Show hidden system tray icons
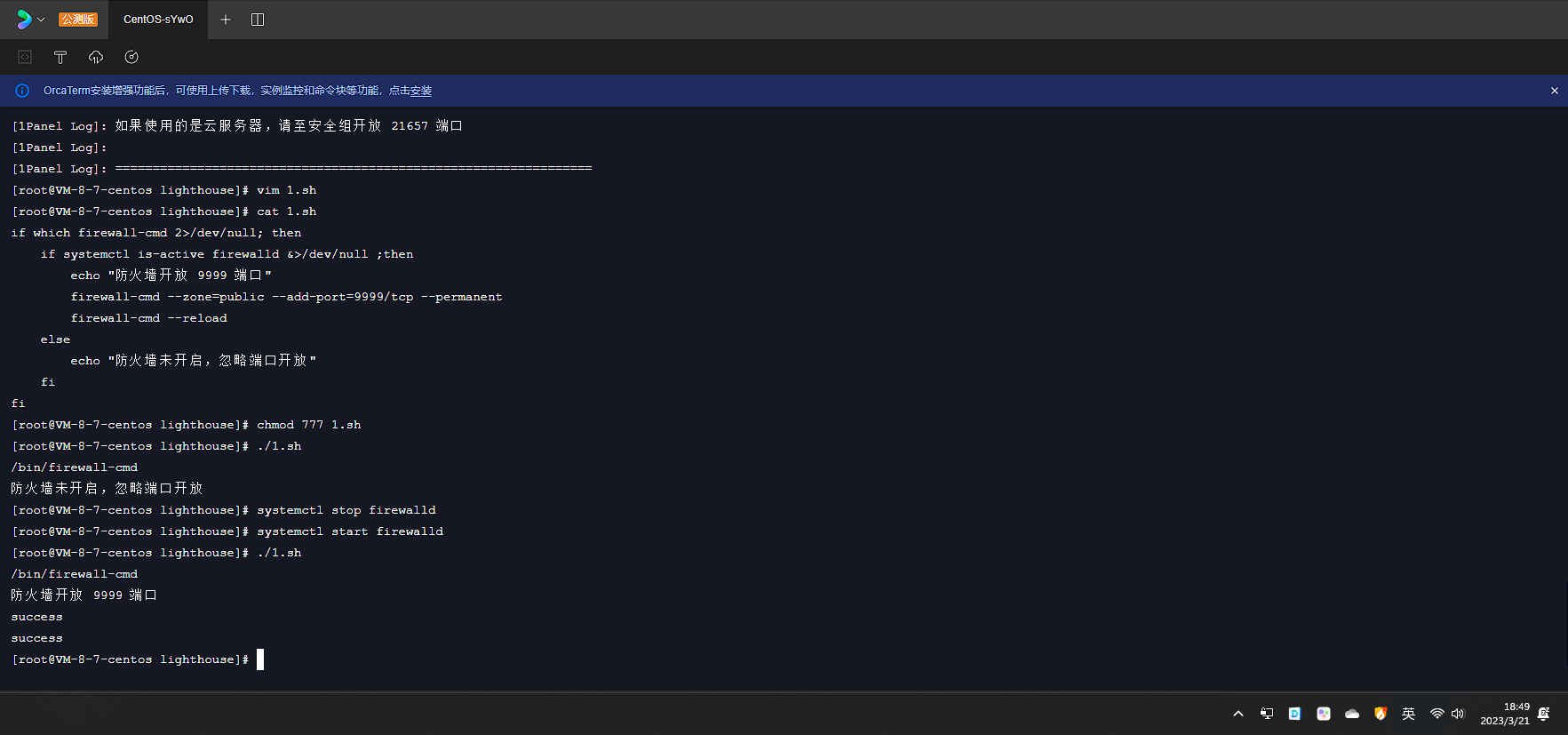Screen dimensions: 1568x735 [x=1238, y=714]
